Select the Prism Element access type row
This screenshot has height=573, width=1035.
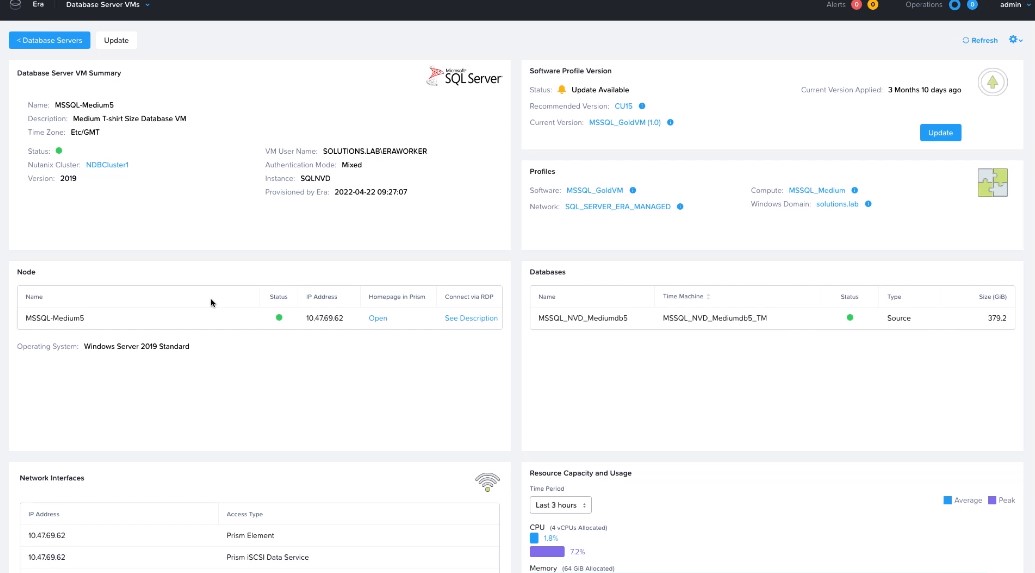(x=259, y=535)
